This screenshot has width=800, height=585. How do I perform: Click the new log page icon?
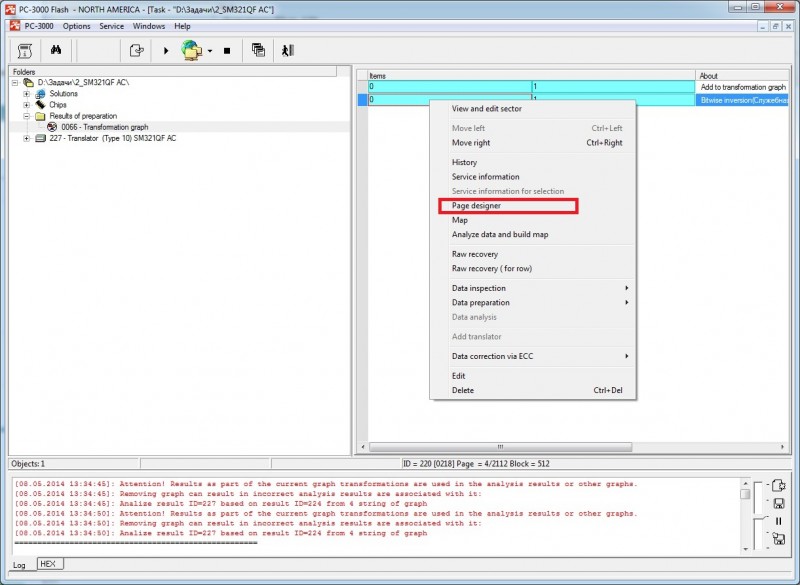[777, 487]
